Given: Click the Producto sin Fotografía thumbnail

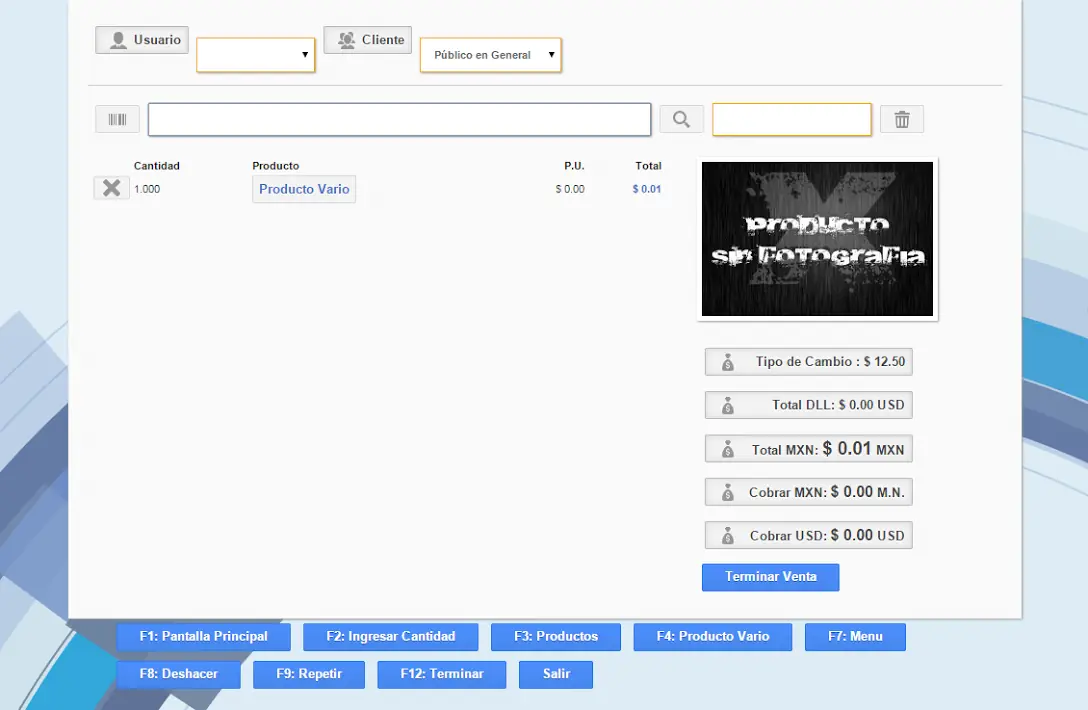Looking at the screenshot, I should point(817,239).
